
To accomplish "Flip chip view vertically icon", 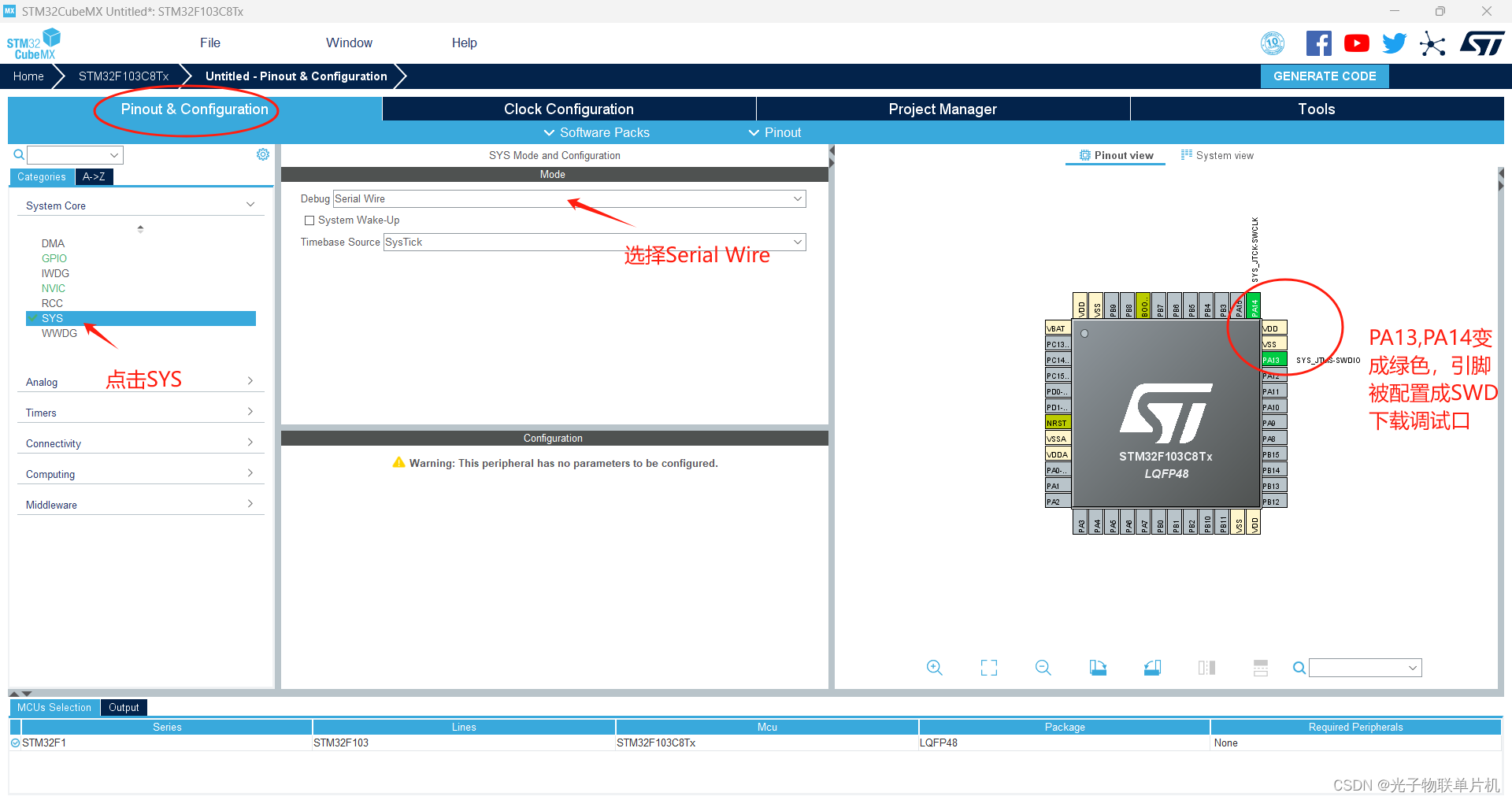I will point(1261,668).
